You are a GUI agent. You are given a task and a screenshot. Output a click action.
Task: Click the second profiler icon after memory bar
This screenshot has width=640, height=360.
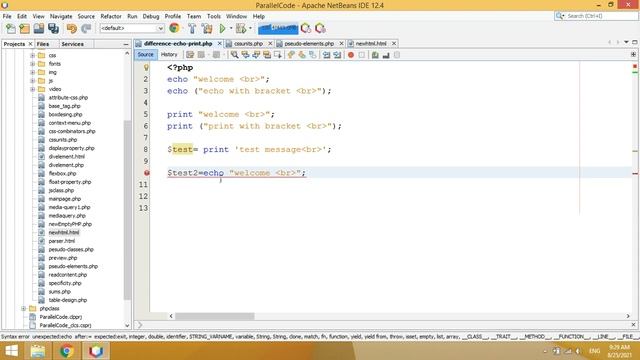(320, 28)
